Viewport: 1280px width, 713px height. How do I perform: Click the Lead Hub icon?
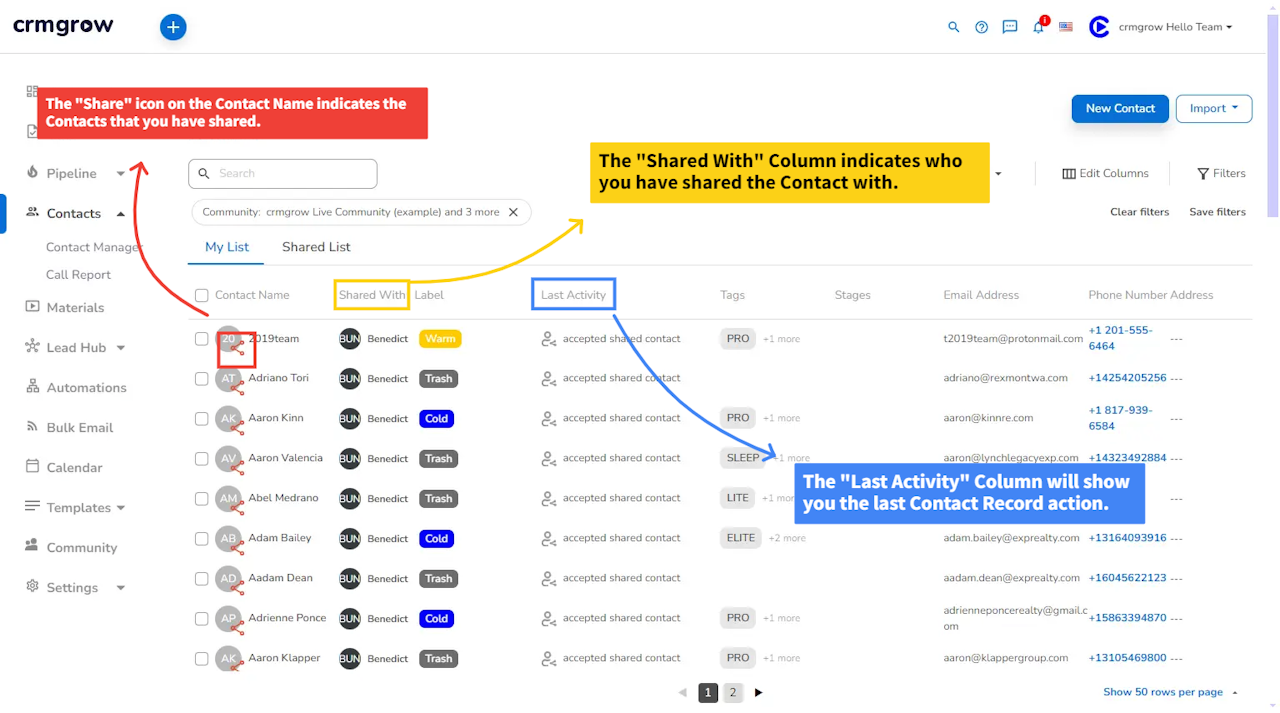(x=32, y=347)
